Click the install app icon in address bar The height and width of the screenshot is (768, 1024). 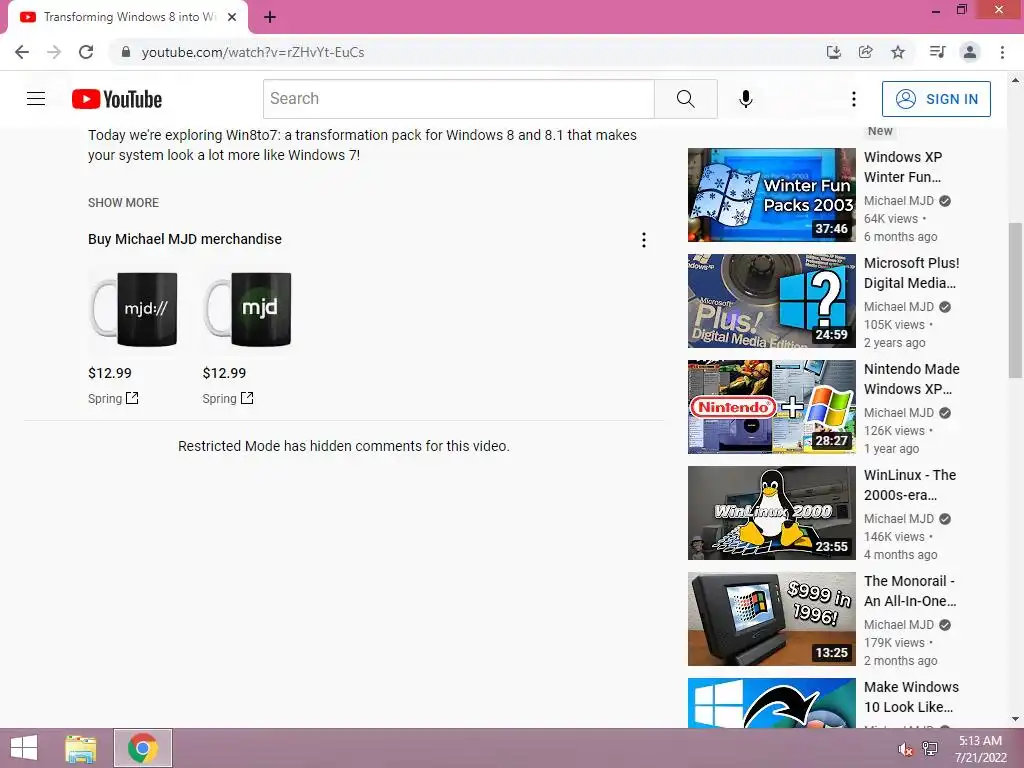834,52
